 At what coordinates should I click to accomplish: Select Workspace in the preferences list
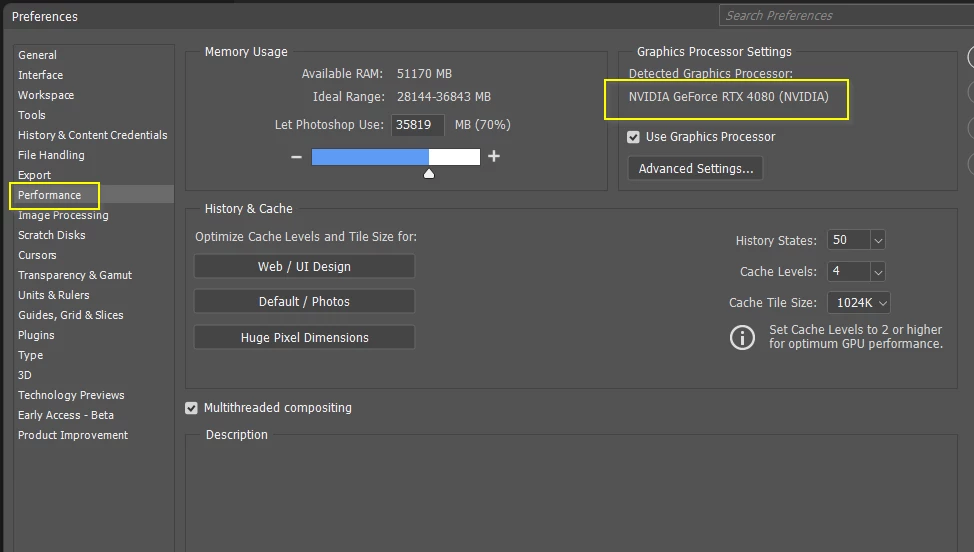pos(46,95)
